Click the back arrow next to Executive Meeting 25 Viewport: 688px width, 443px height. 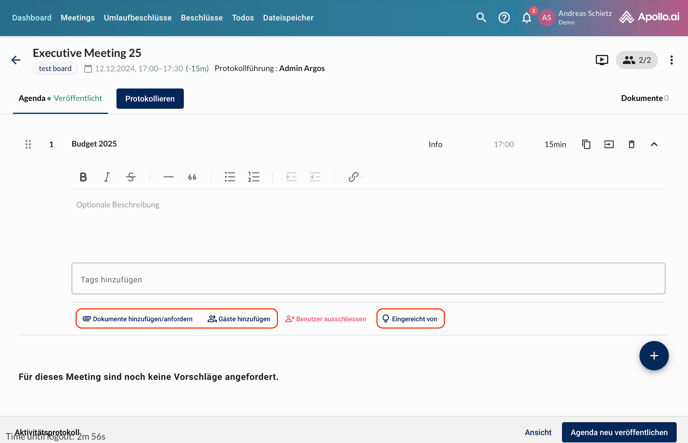[x=16, y=60]
